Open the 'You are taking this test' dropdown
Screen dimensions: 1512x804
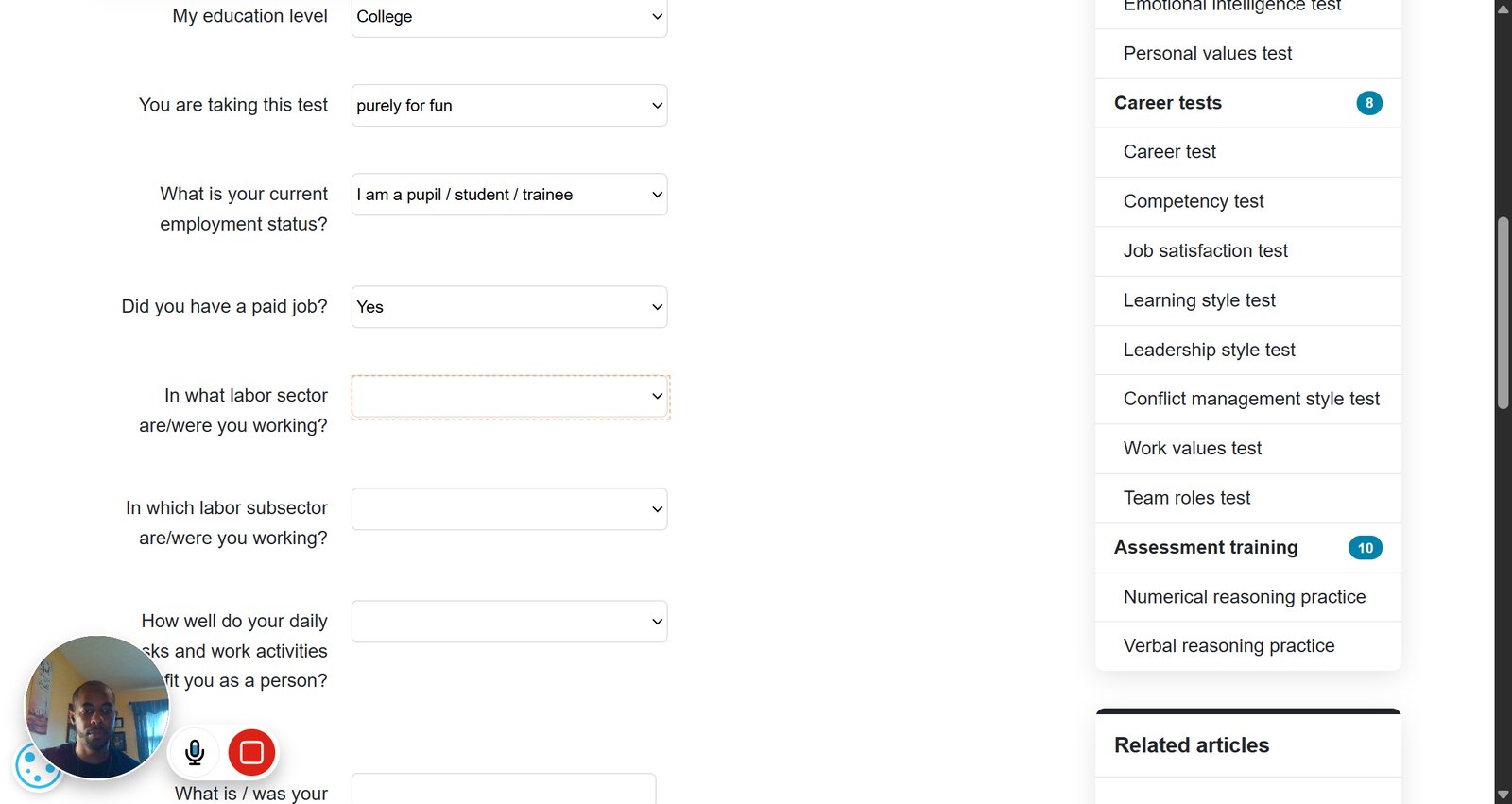[x=509, y=106]
